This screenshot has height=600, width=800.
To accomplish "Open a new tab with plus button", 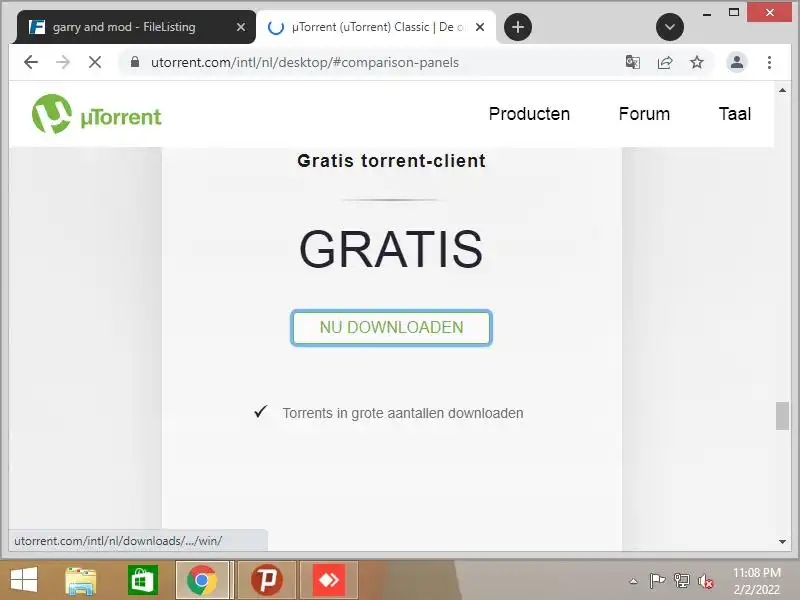I will pos(518,27).
